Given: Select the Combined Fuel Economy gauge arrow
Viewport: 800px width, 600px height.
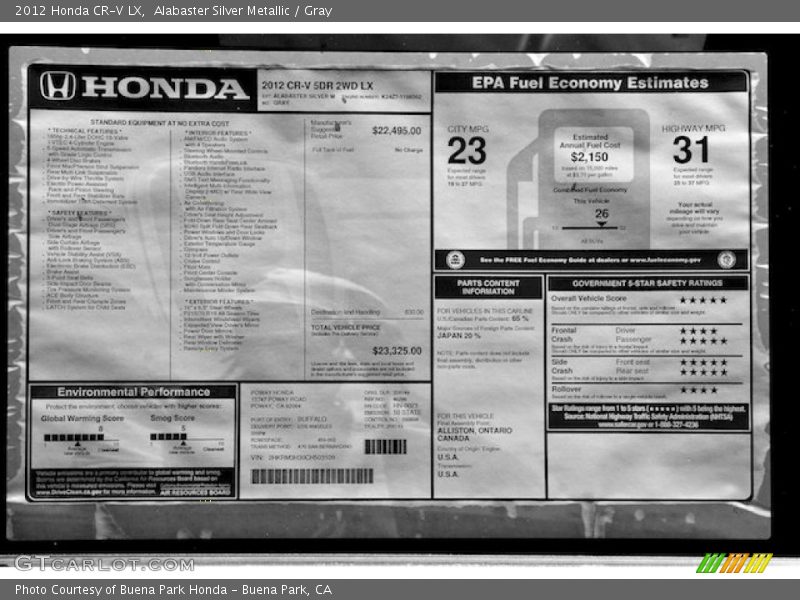Looking at the screenshot, I should coord(602,222).
